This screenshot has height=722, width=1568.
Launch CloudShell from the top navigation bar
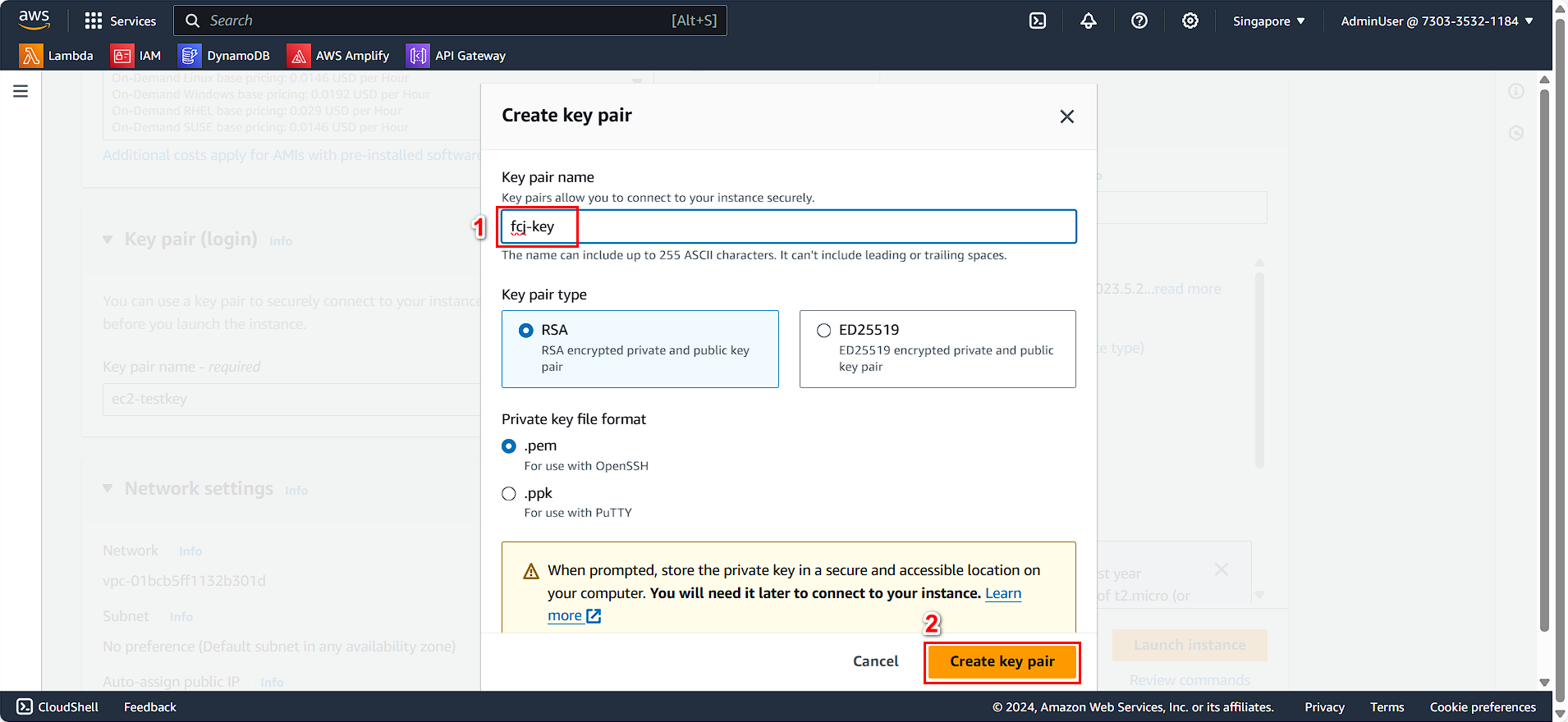click(x=1037, y=21)
